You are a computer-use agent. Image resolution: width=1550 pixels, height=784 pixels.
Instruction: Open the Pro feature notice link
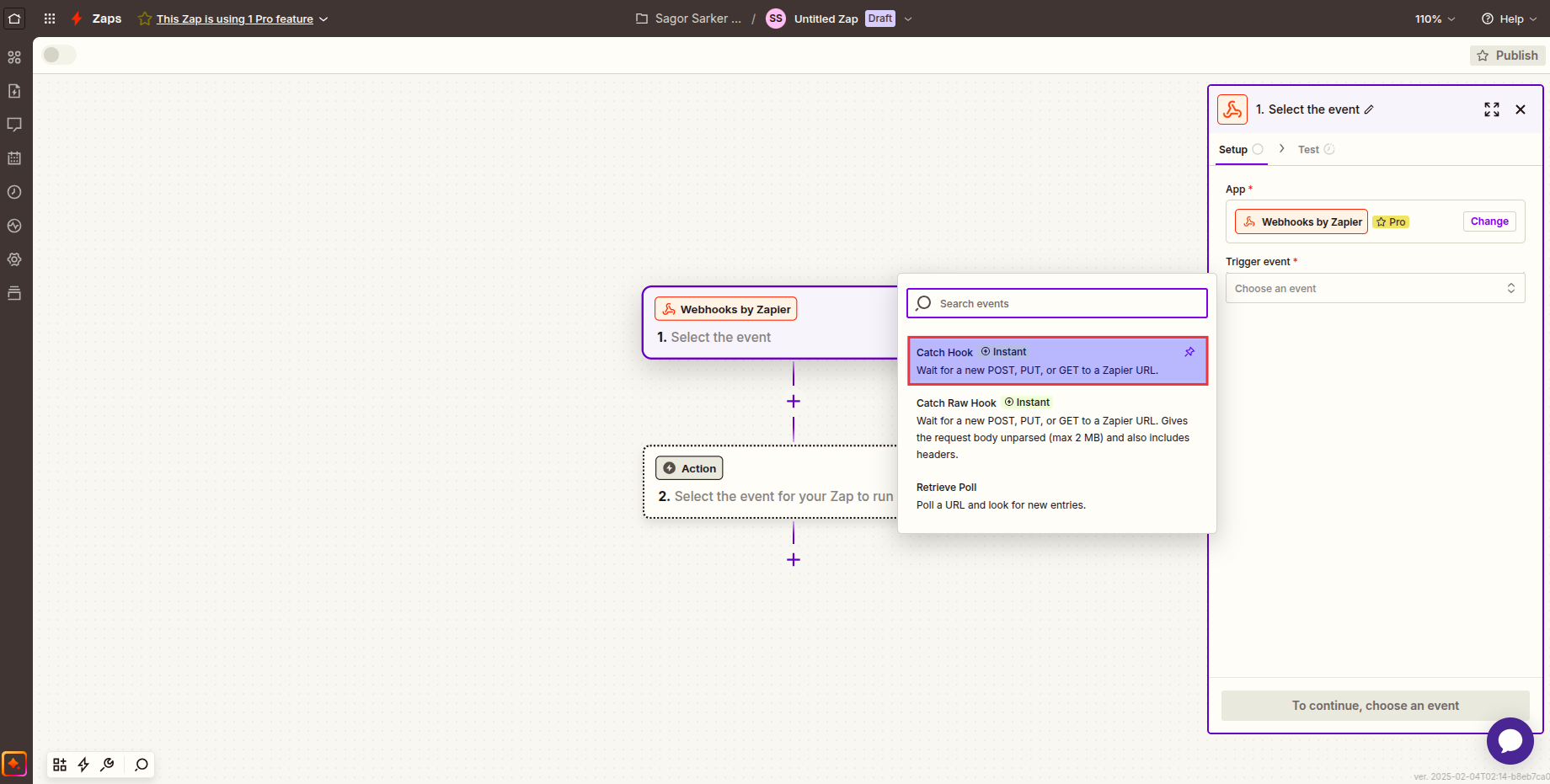pos(234,19)
